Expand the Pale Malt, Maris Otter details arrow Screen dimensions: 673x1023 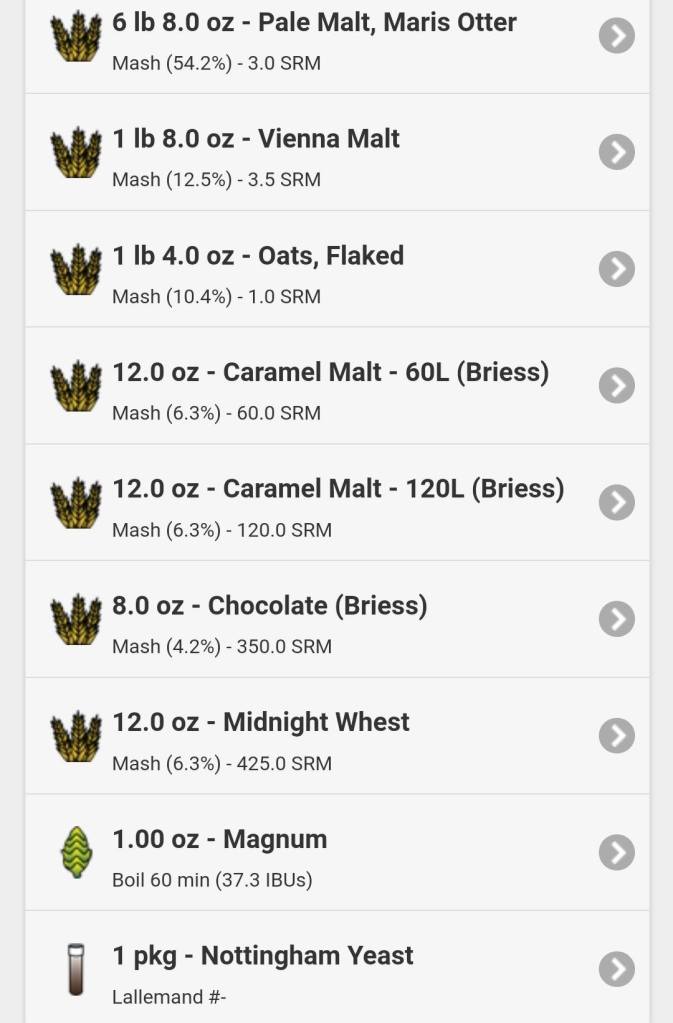click(617, 36)
